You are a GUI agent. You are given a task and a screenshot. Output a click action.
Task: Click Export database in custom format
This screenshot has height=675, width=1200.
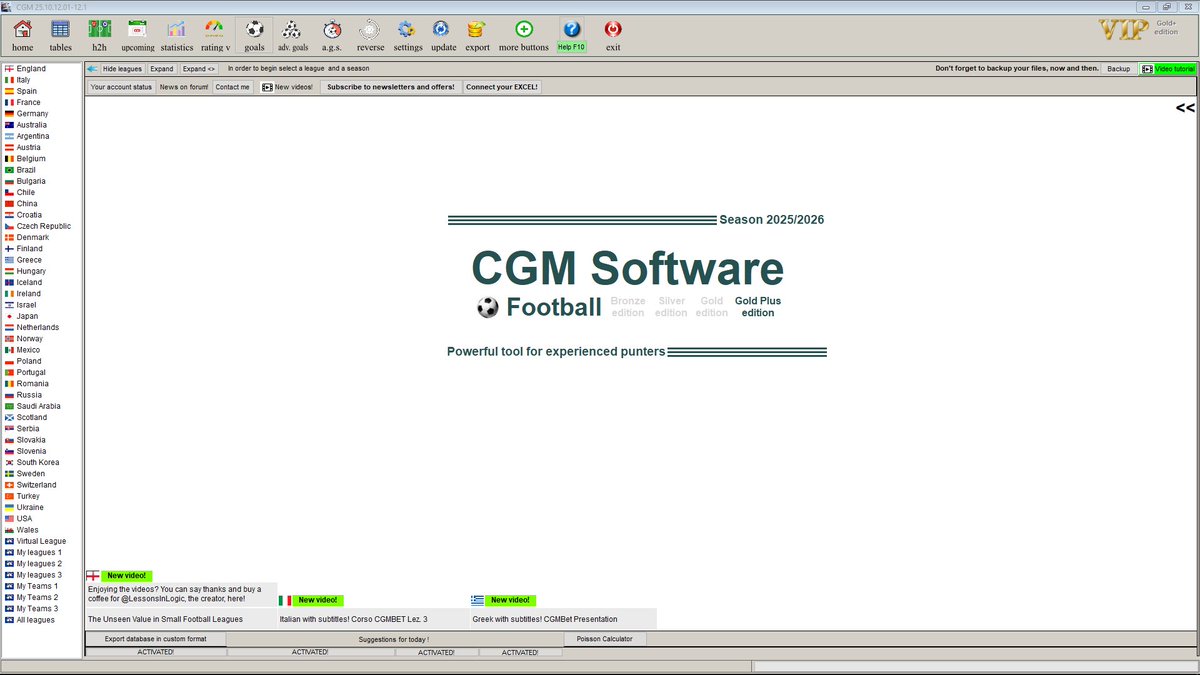156,639
